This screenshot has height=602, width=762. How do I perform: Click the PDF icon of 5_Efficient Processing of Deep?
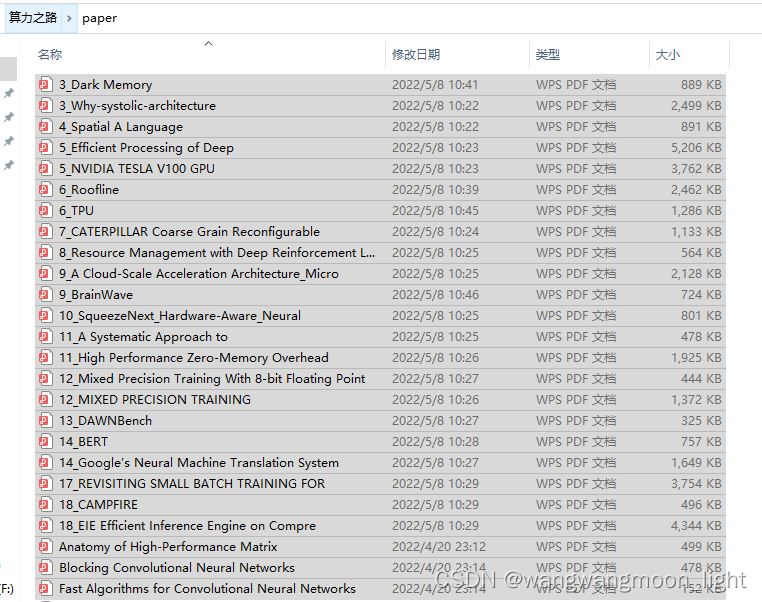[x=45, y=147]
